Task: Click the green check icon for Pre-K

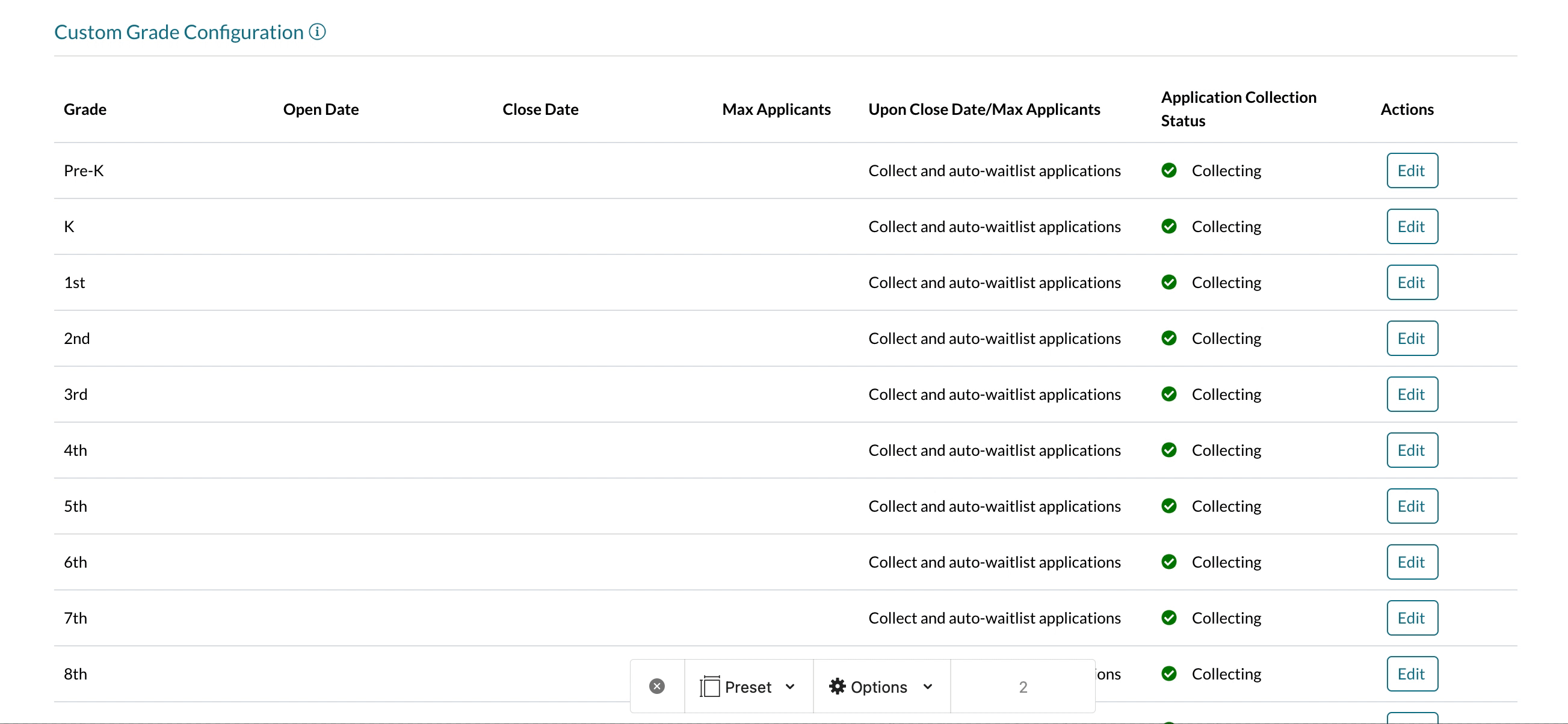Action: tap(1168, 170)
